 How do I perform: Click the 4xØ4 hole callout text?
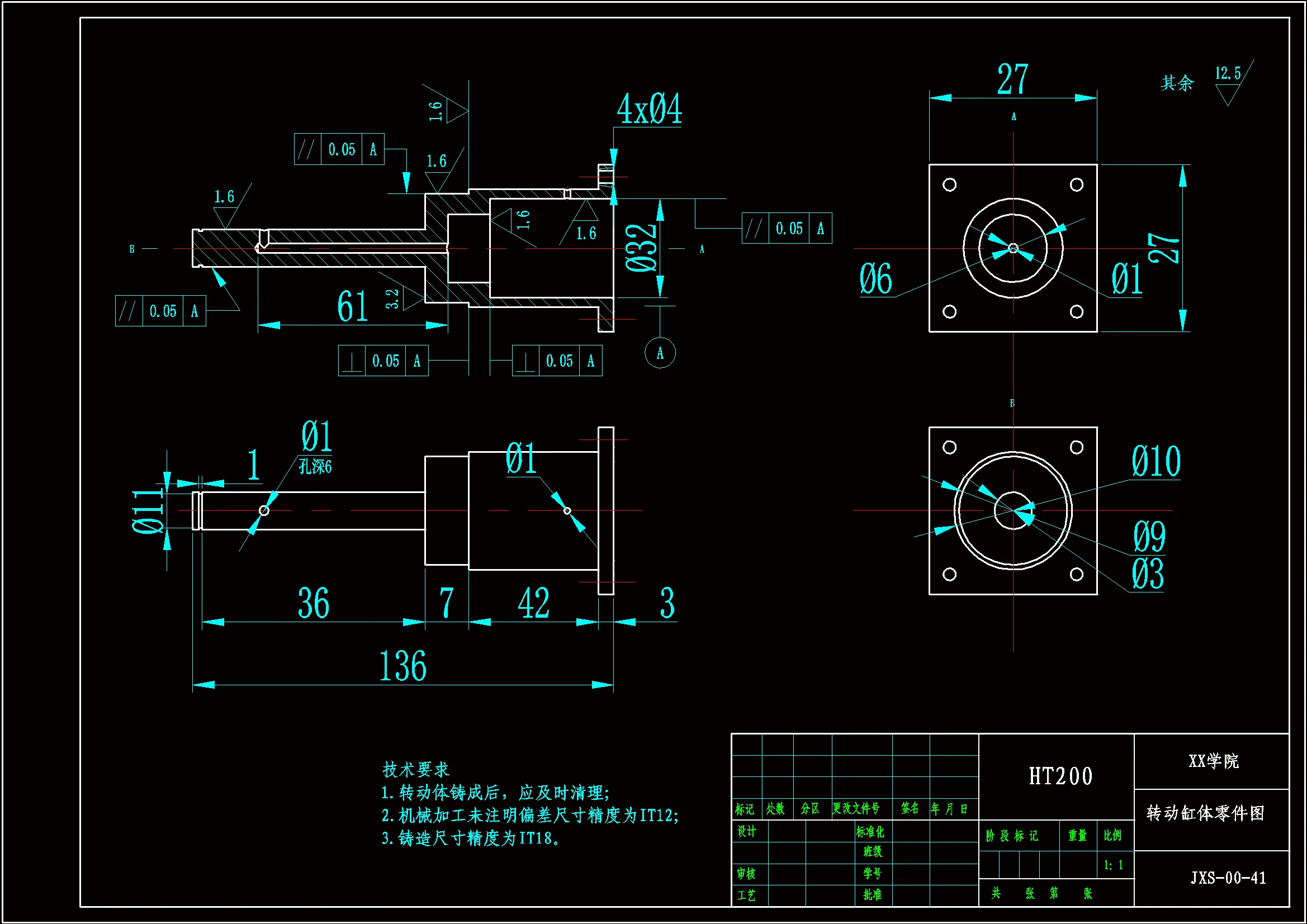pos(649,110)
